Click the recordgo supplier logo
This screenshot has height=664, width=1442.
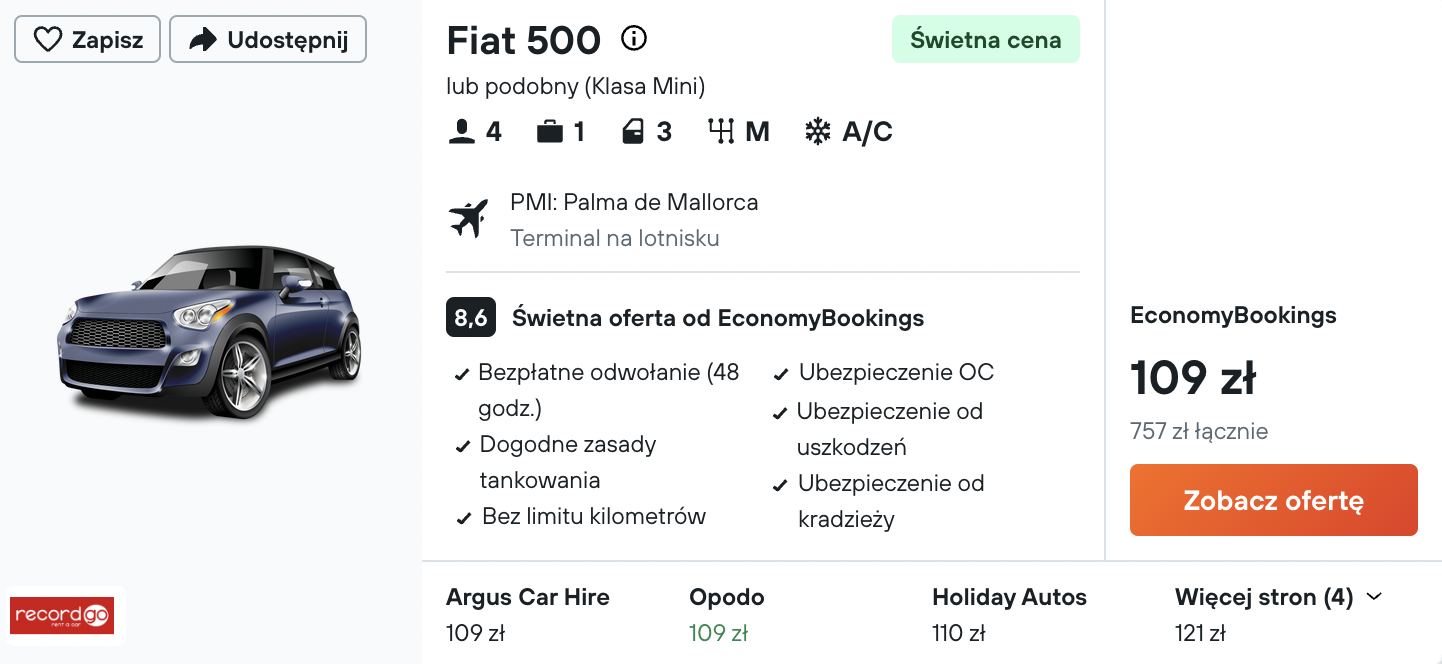62,615
